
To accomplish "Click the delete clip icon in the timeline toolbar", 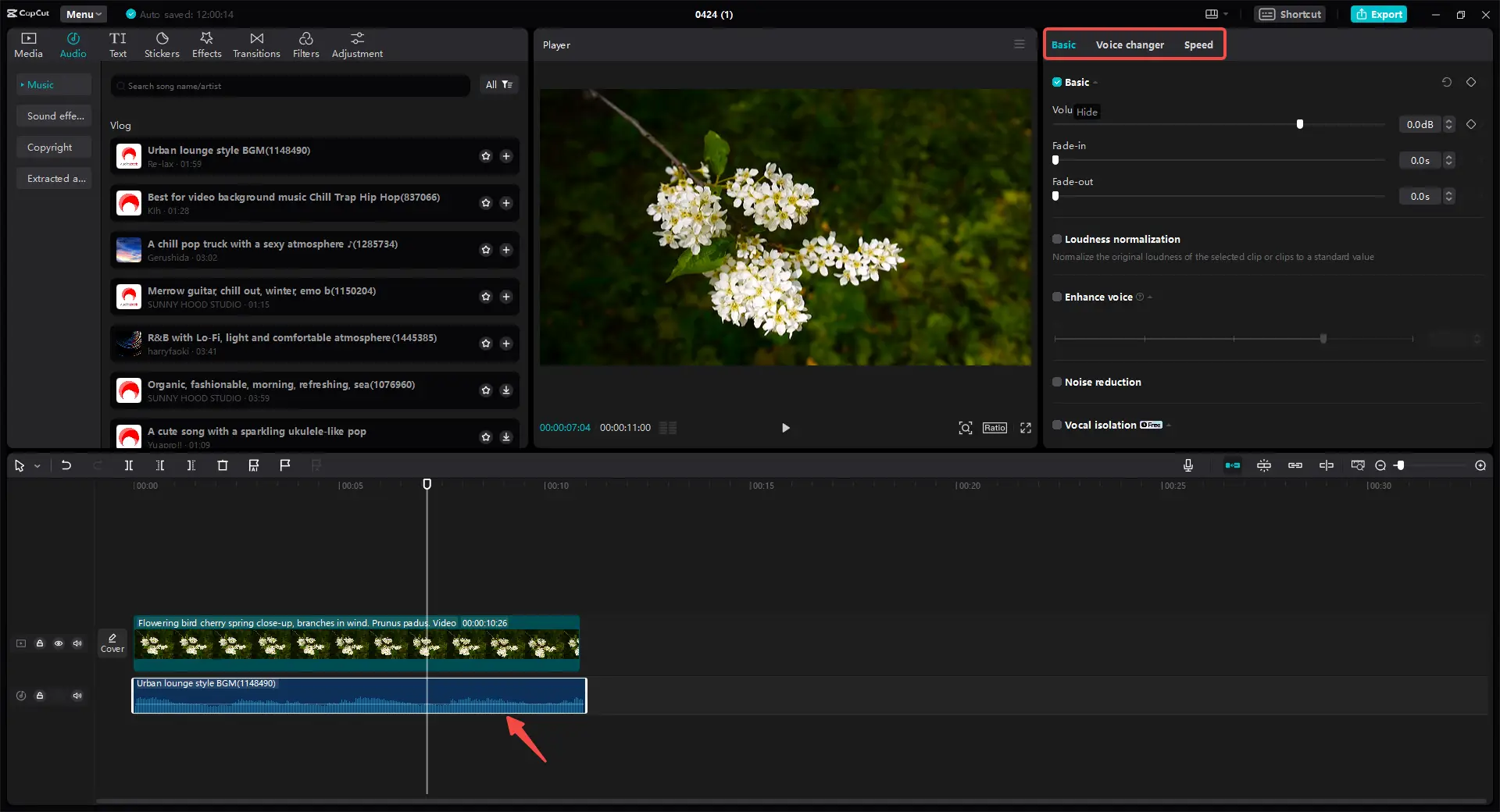I will click(223, 465).
